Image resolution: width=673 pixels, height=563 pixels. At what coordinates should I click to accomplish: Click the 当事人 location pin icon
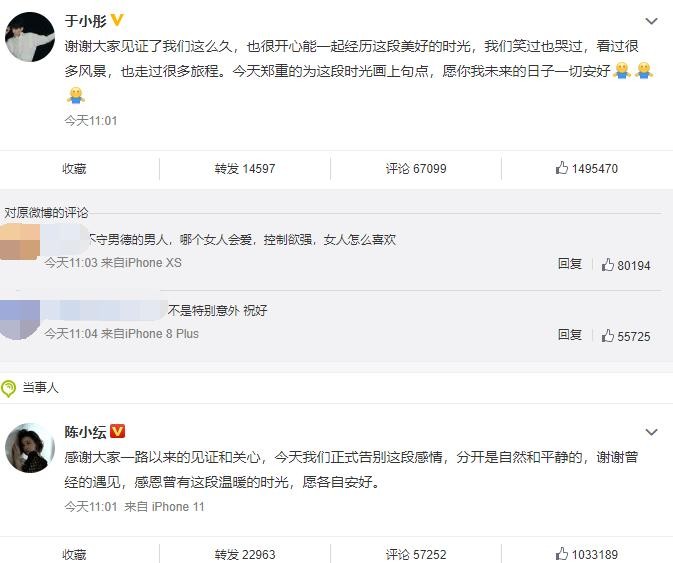pos(9,387)
